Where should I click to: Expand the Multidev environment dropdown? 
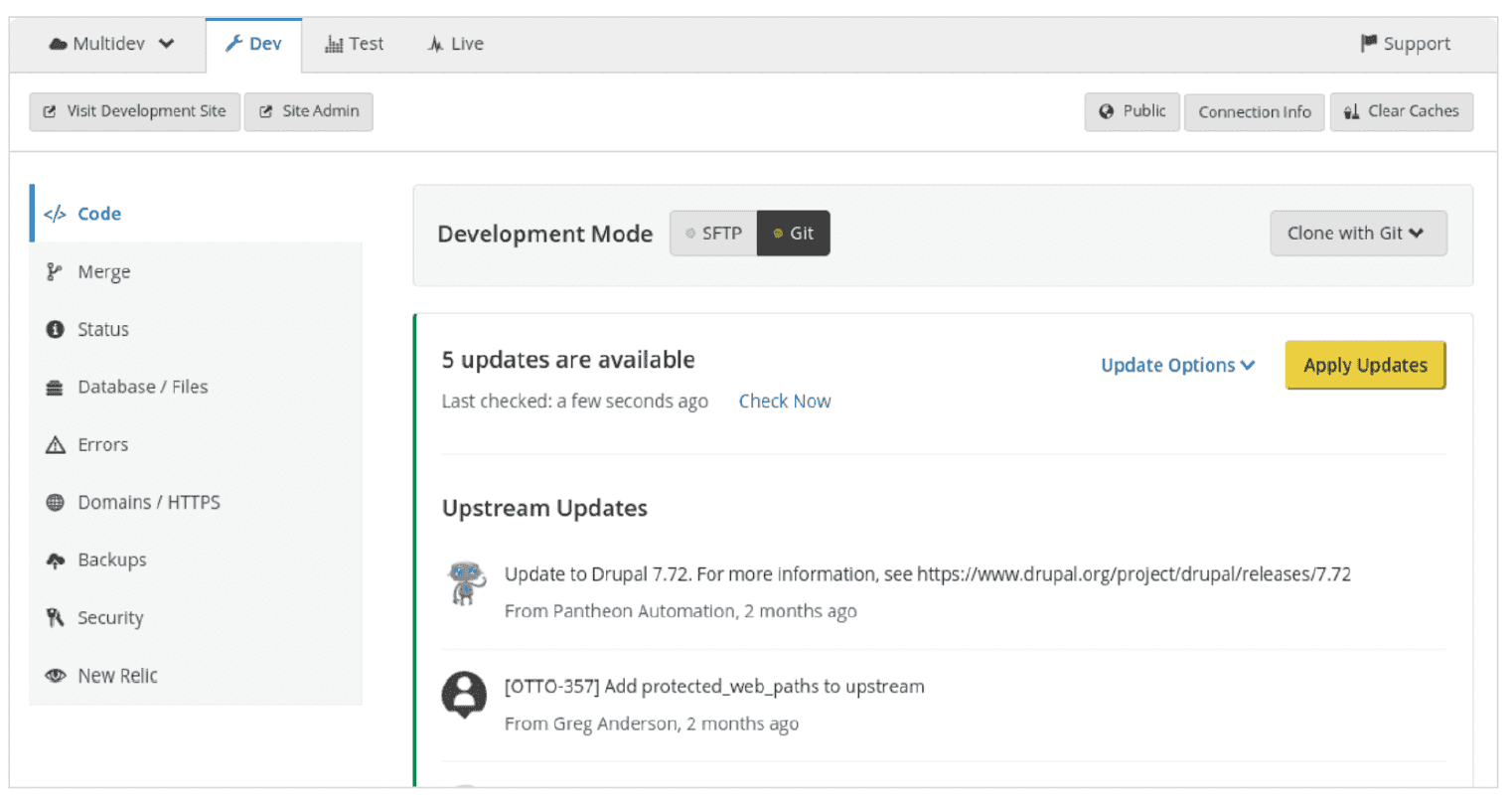point(109,43)
